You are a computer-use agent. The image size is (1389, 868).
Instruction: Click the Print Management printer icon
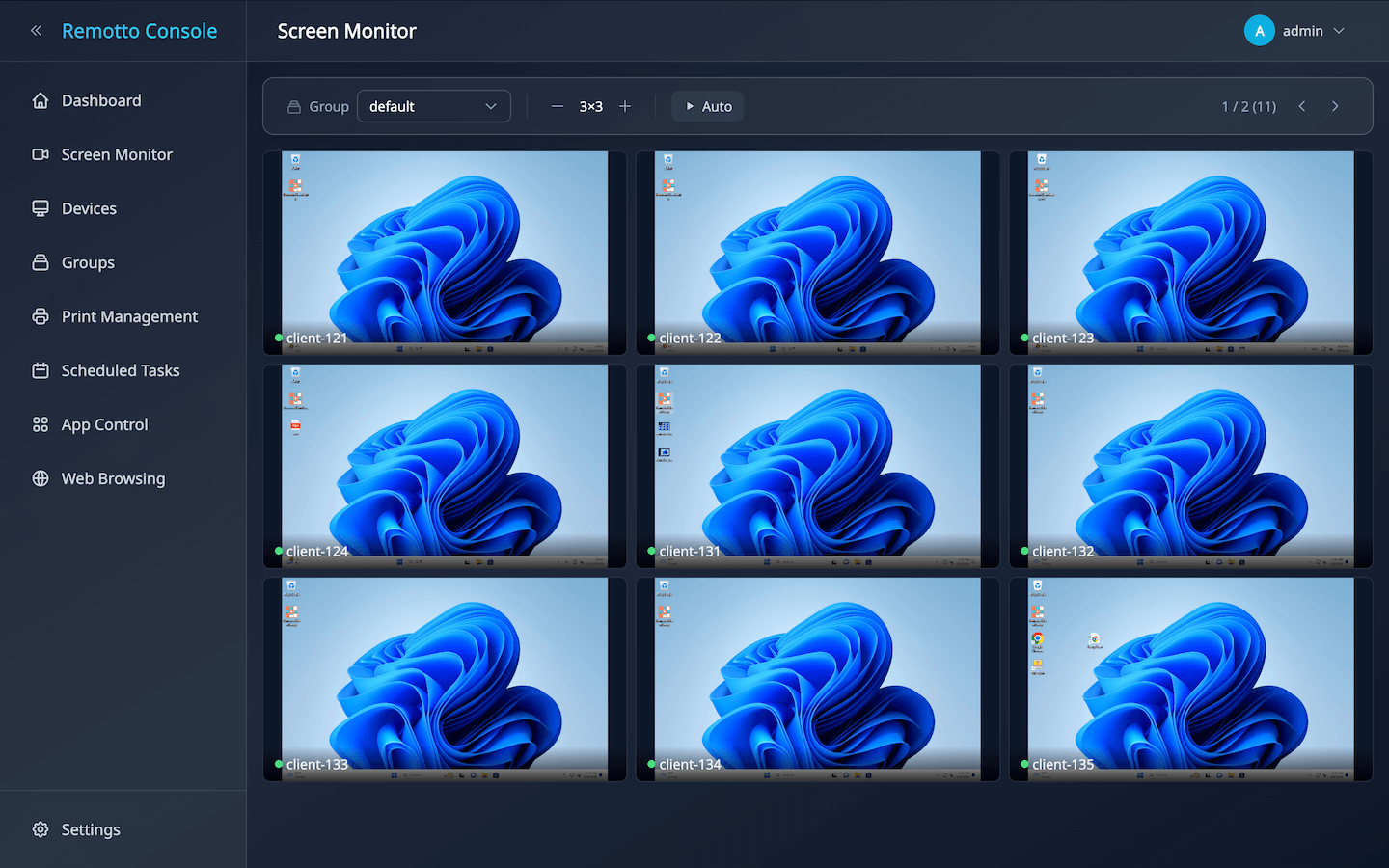[x=41, y=316]
